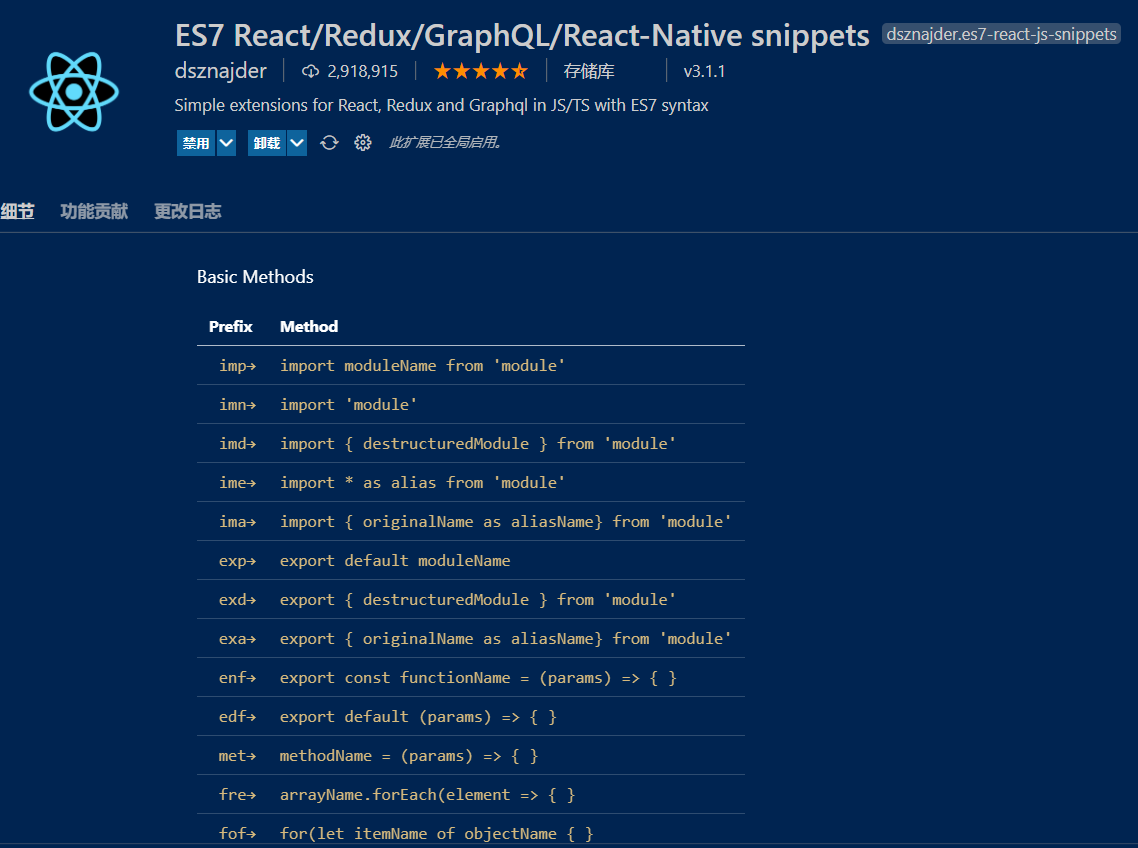Screen dimensions: 1138x848
Task: Click the edf→ prefix cell
Action: click(x=238, y=717)
